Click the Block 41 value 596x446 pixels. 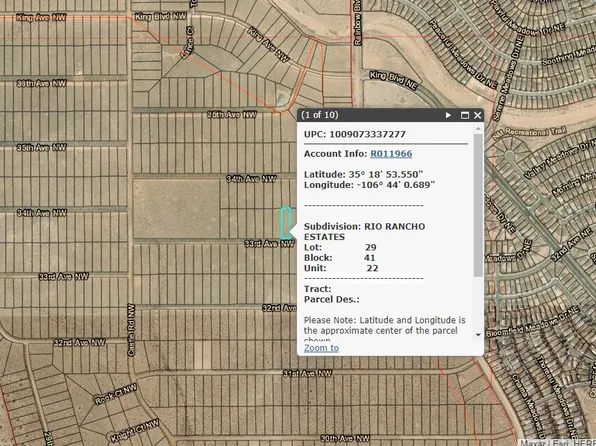[369, 258]
